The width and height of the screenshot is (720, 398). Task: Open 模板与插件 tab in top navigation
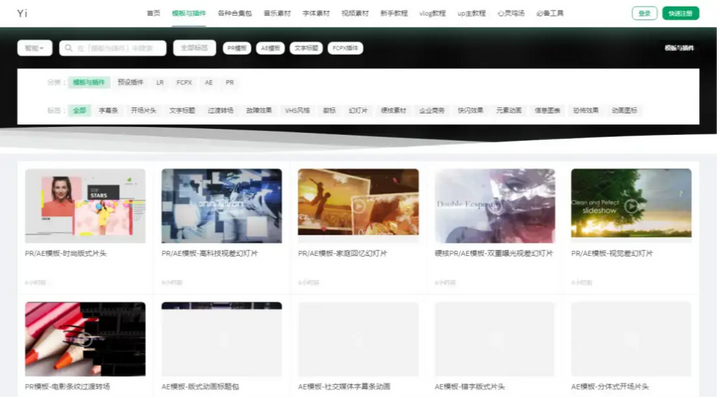pos(189,13)
